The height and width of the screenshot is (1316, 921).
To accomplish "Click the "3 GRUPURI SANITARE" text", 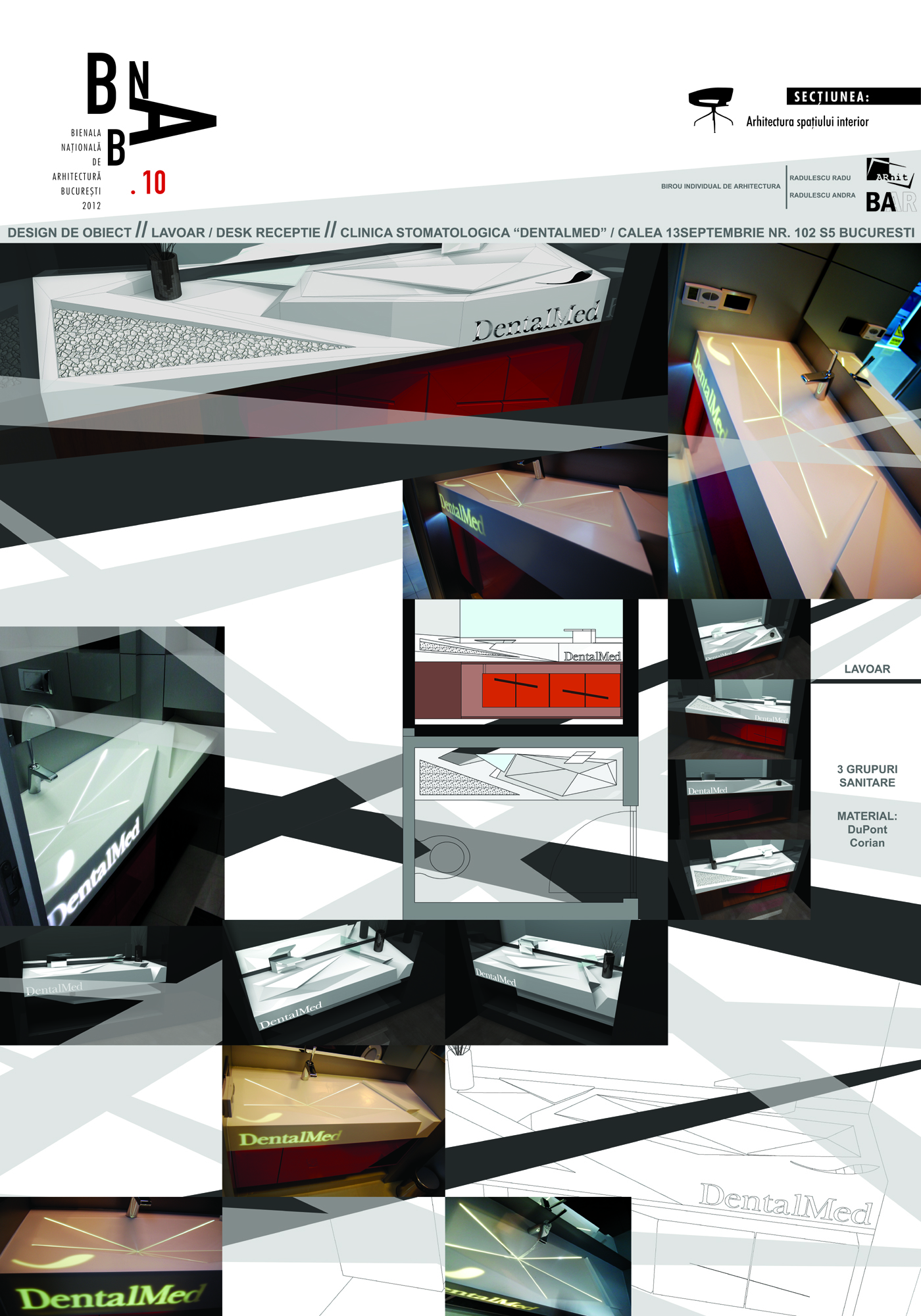I will (867, 776).
